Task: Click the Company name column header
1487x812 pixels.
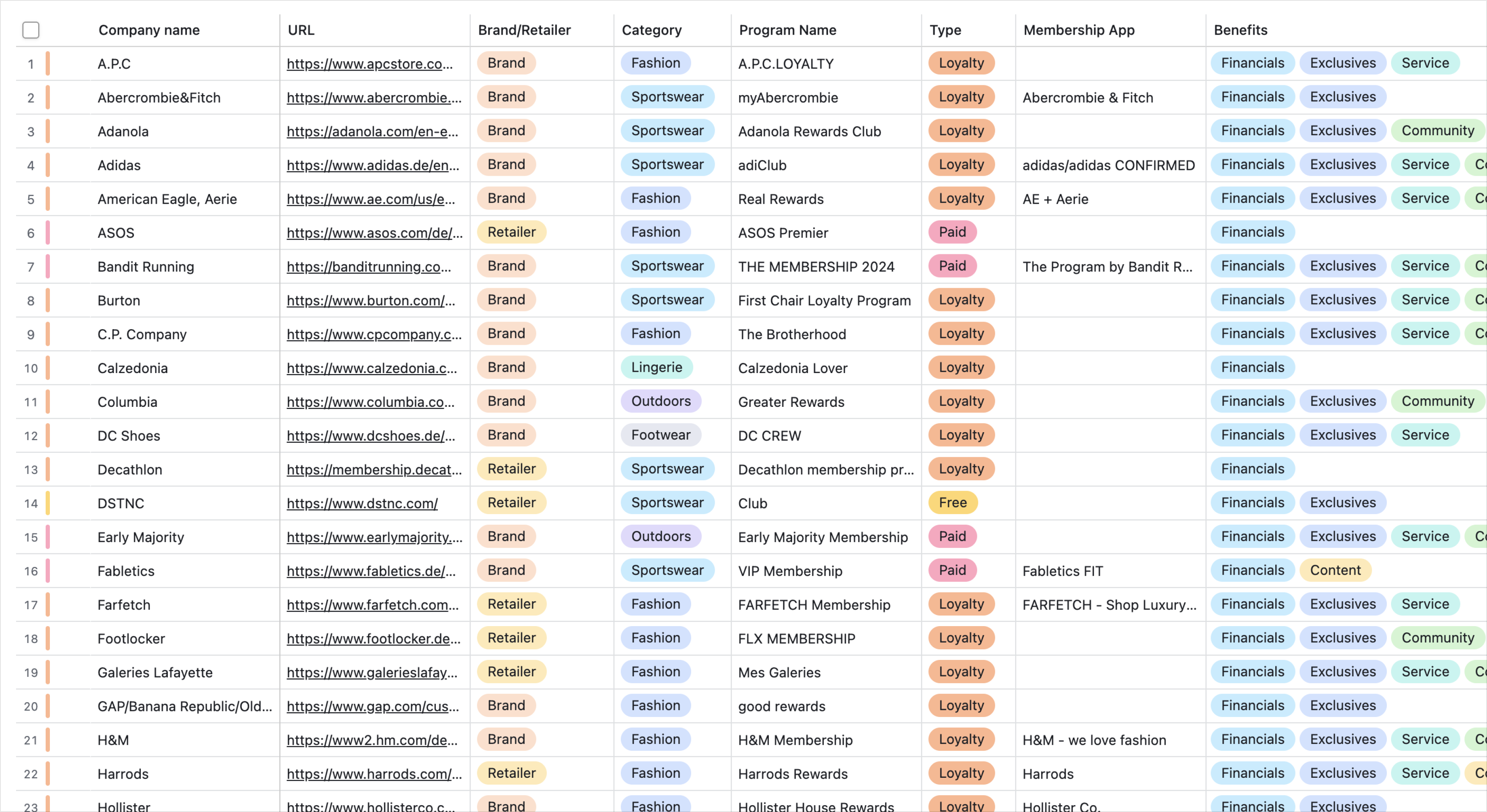Action: 149,30
